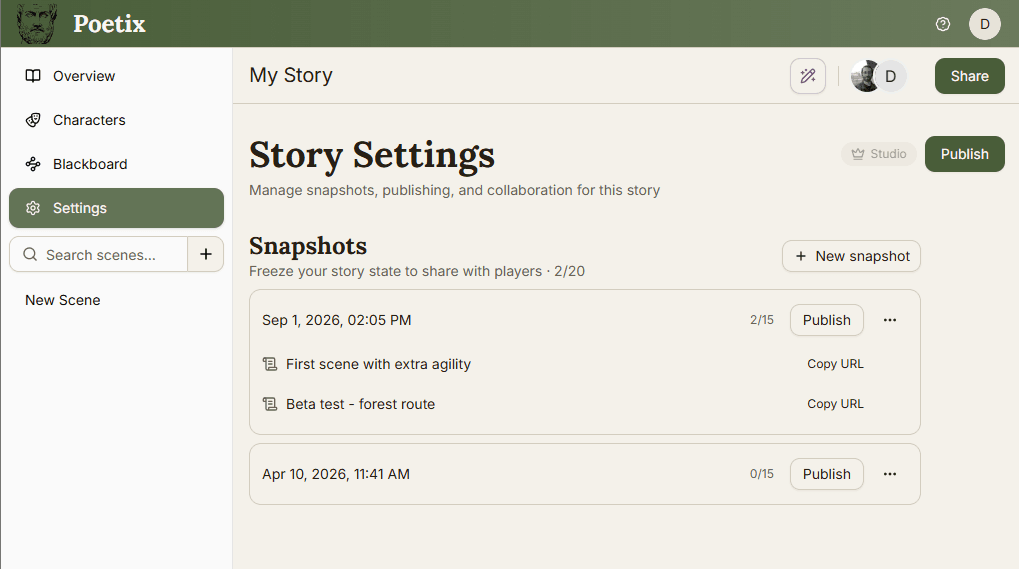Publish the Apr 10, 2026 snapshot
The width and height of the screenshot is (1019, 569).
tap(827, 474)
